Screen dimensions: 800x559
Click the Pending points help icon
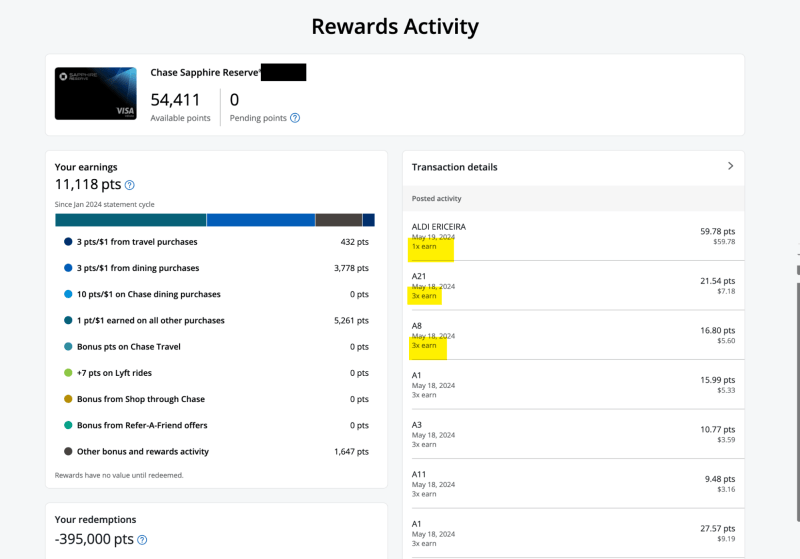click(295, 118)
